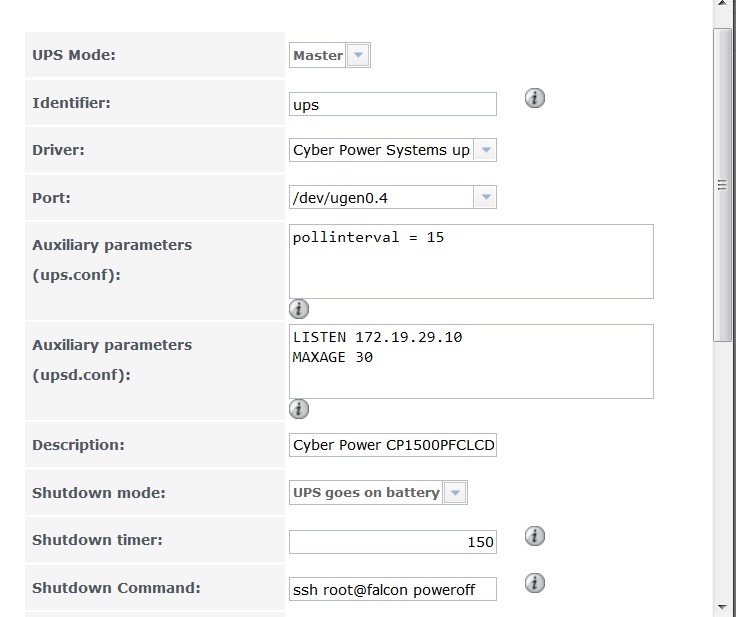Click the Shutdown timer field
Image resolution: width=736 pixels, height=617 pixels.
pos(392,542)
